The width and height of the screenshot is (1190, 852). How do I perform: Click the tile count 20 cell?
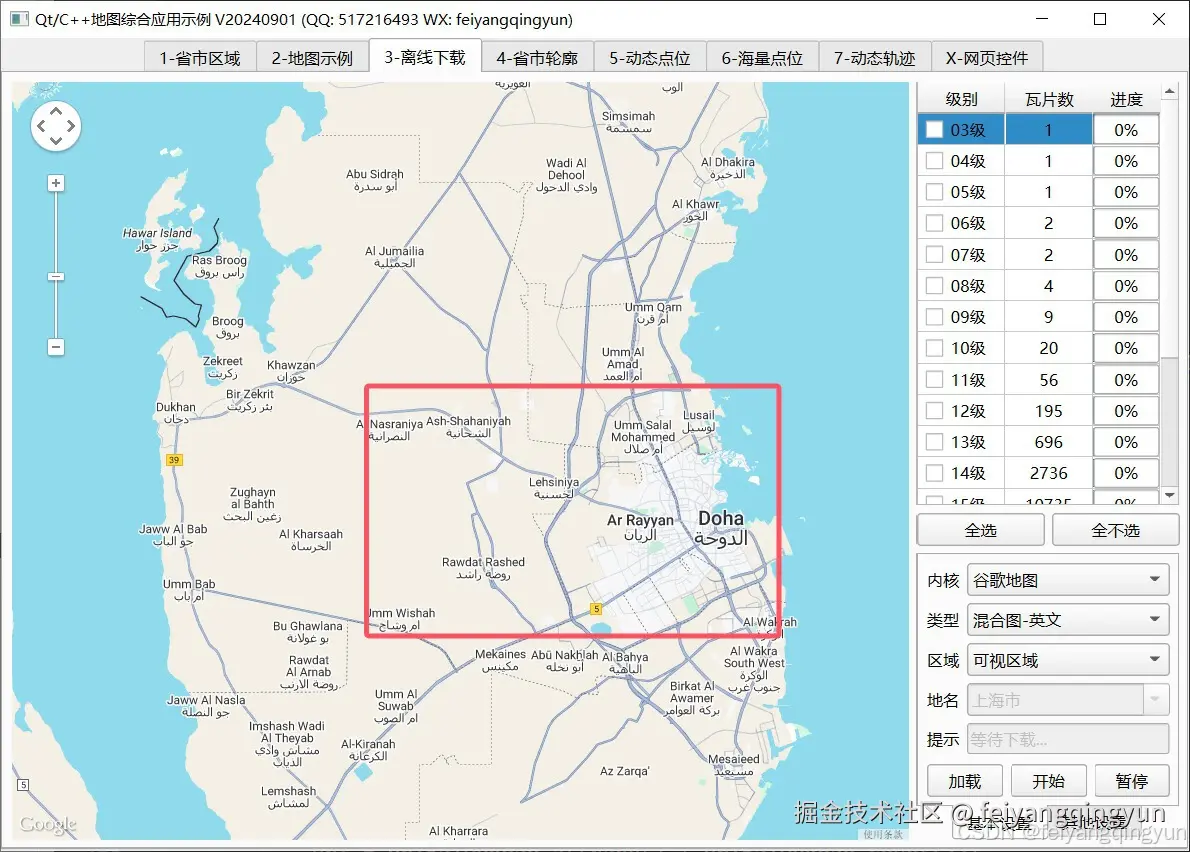[1049, 348]
